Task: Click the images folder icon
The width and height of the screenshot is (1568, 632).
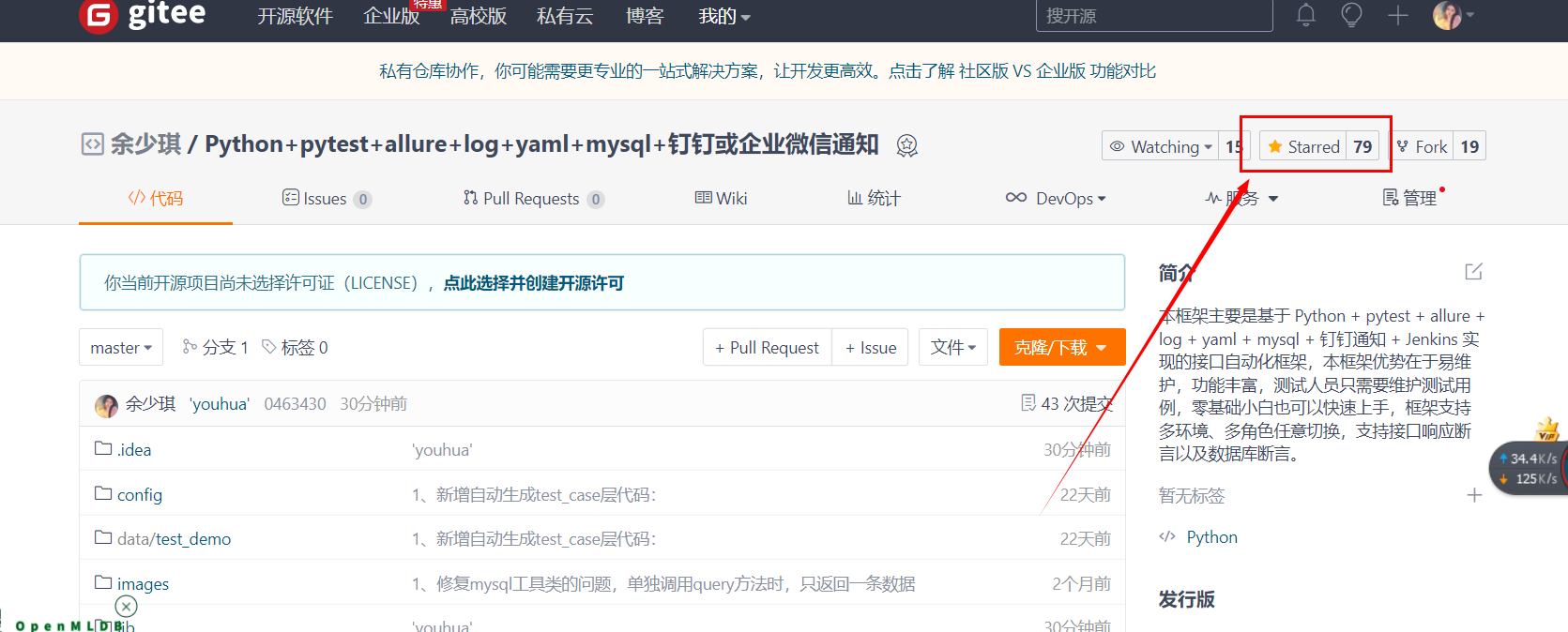Action: pos(103,582)
